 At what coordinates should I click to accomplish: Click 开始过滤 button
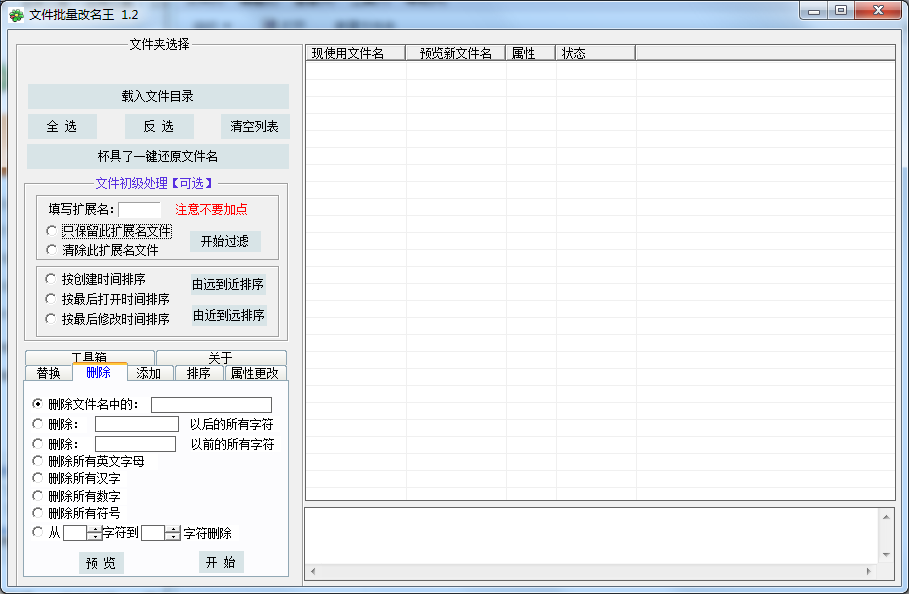pos(225,241)
